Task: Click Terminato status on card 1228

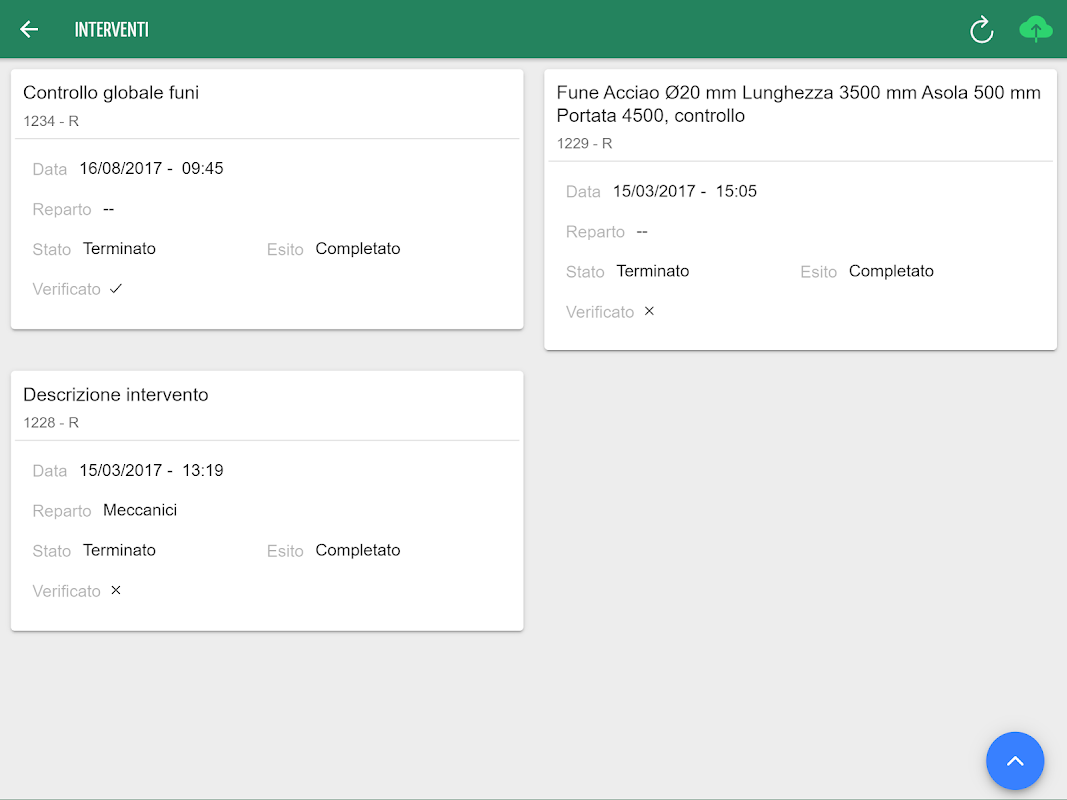Action: 119,550
